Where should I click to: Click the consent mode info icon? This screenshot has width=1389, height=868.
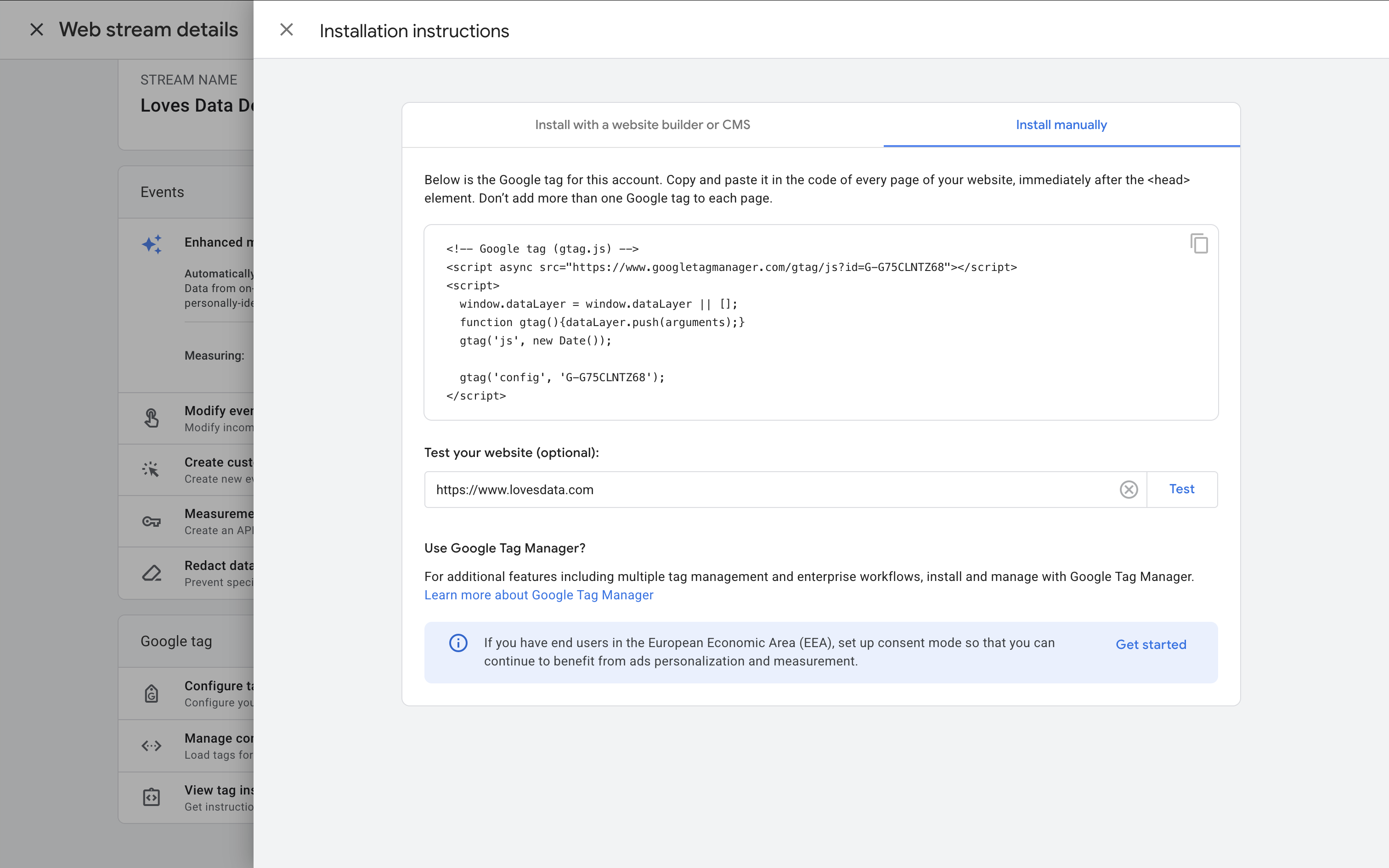[457, 643]
